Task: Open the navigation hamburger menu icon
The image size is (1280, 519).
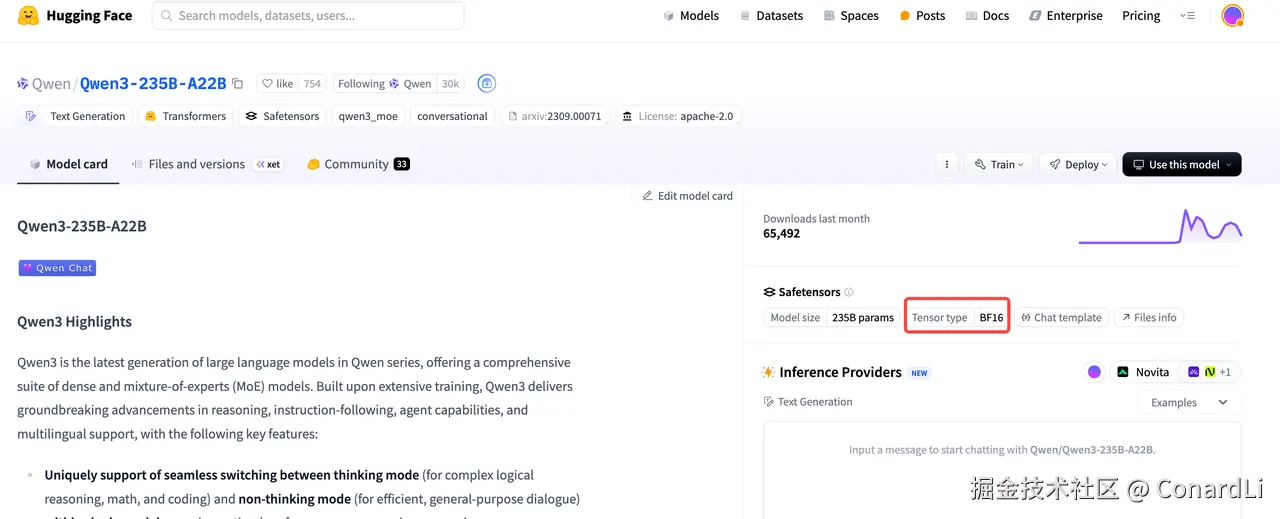Action: point(1188,16)
